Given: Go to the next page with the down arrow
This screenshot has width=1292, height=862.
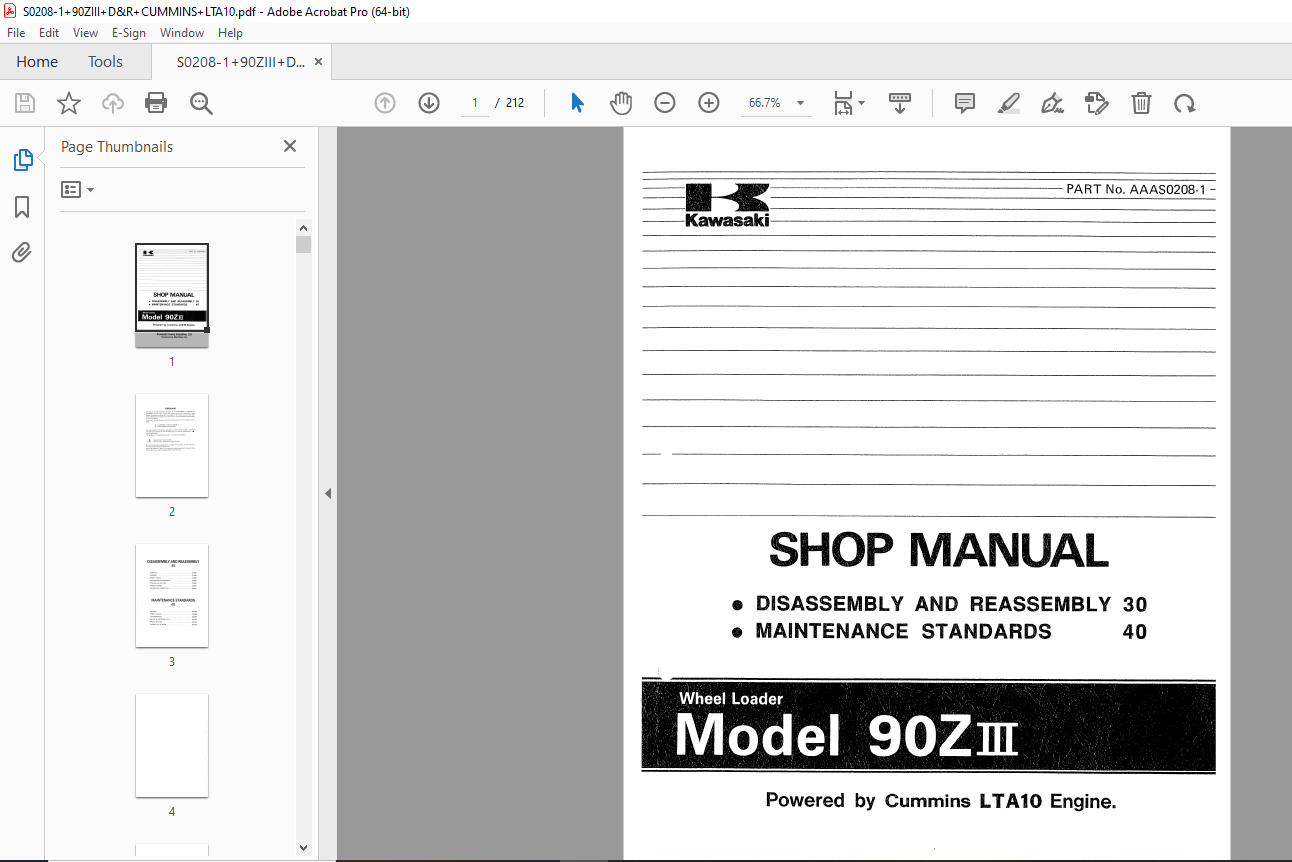Looking at the screenshot, I should pos(429,103).
